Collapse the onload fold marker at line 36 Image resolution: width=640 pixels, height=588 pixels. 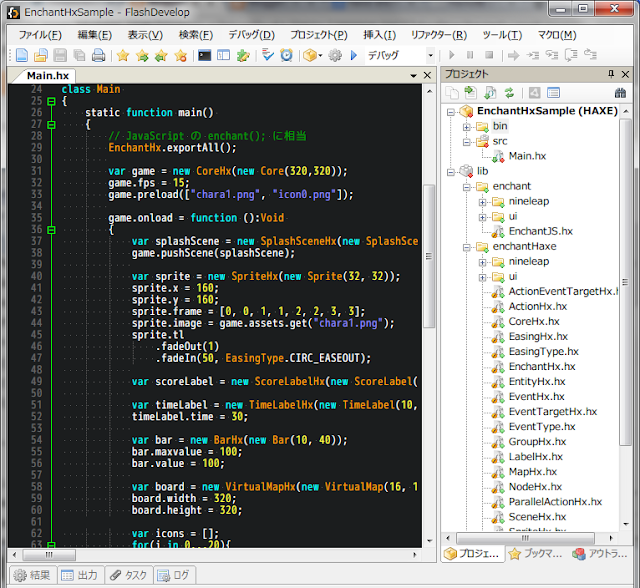pos(51,230)
